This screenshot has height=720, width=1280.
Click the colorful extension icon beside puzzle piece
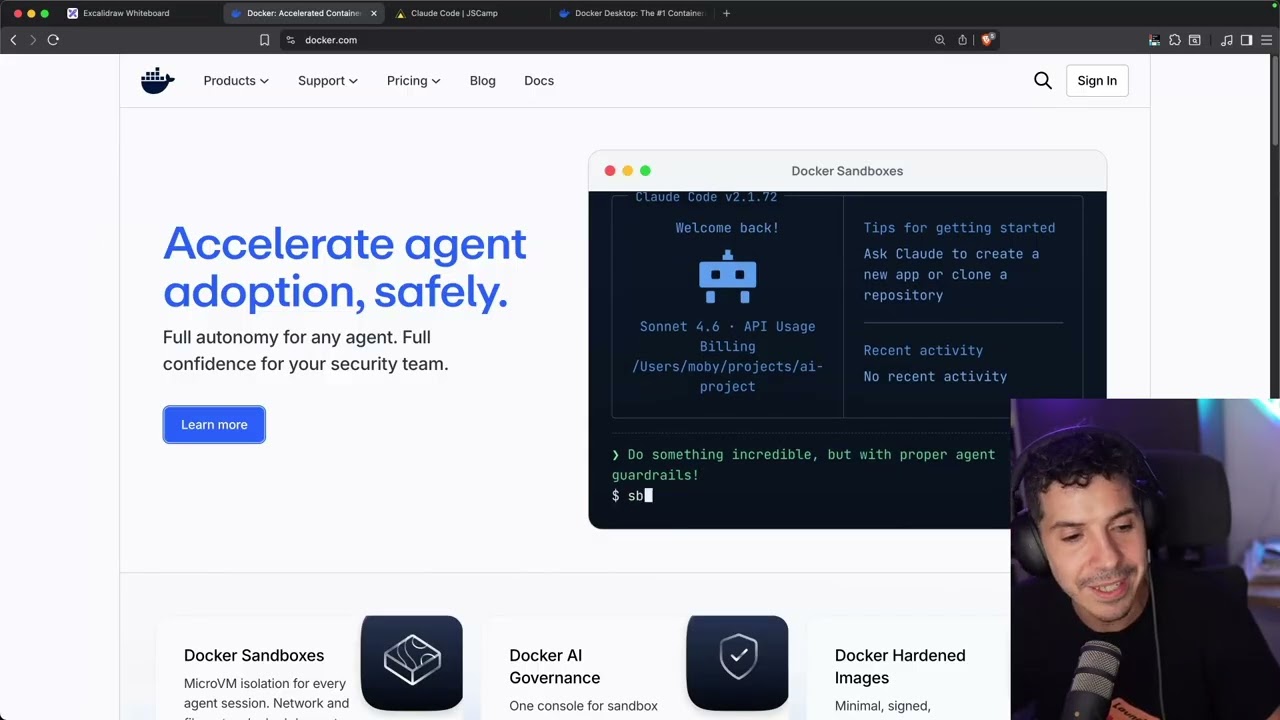[x=1155, y=40]
